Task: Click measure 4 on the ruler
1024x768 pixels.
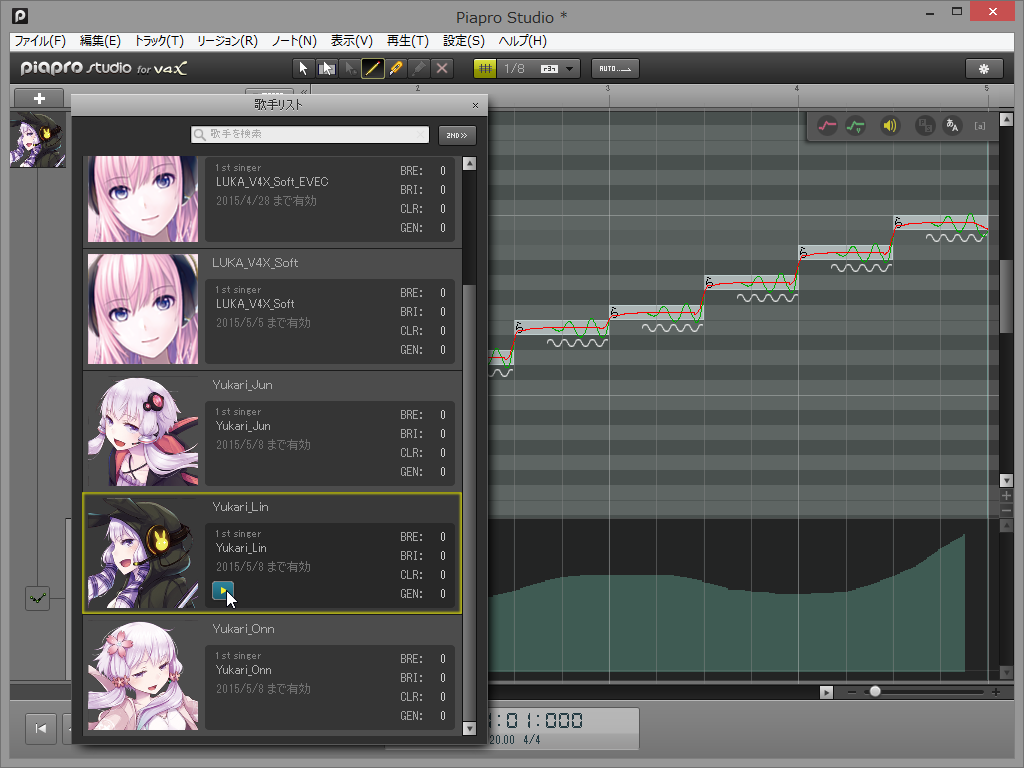Action: tap(797, 88)
